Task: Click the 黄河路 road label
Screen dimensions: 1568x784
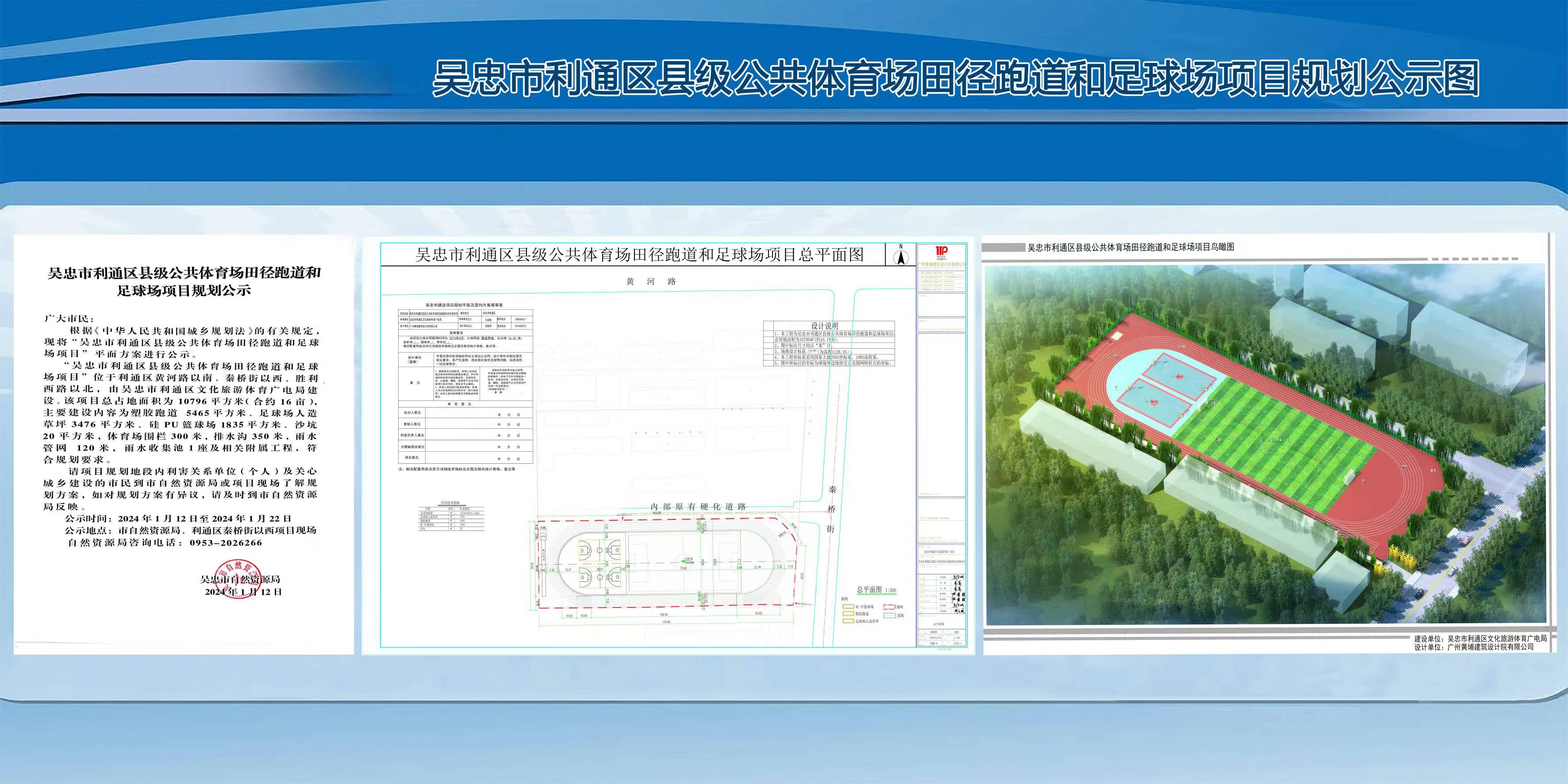Action: [x=651, y=282]
